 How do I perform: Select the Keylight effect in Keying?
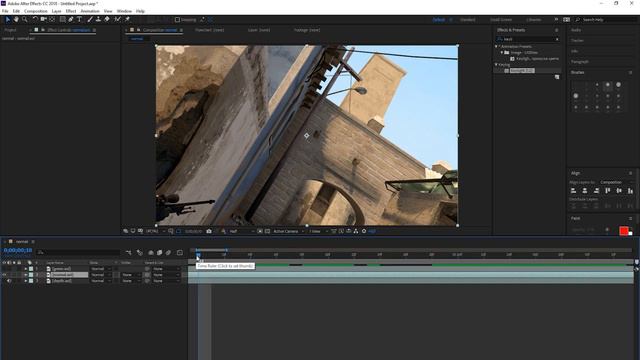pos(522,71)
